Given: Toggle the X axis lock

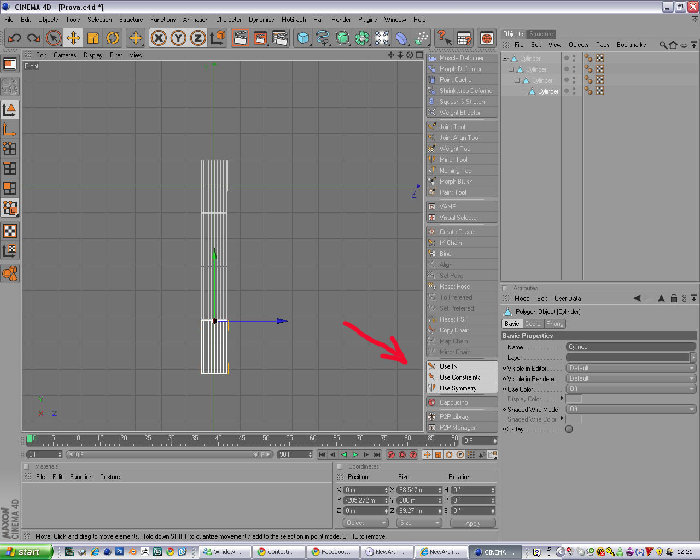Looking at the screenshot, I should coord(158,38).
